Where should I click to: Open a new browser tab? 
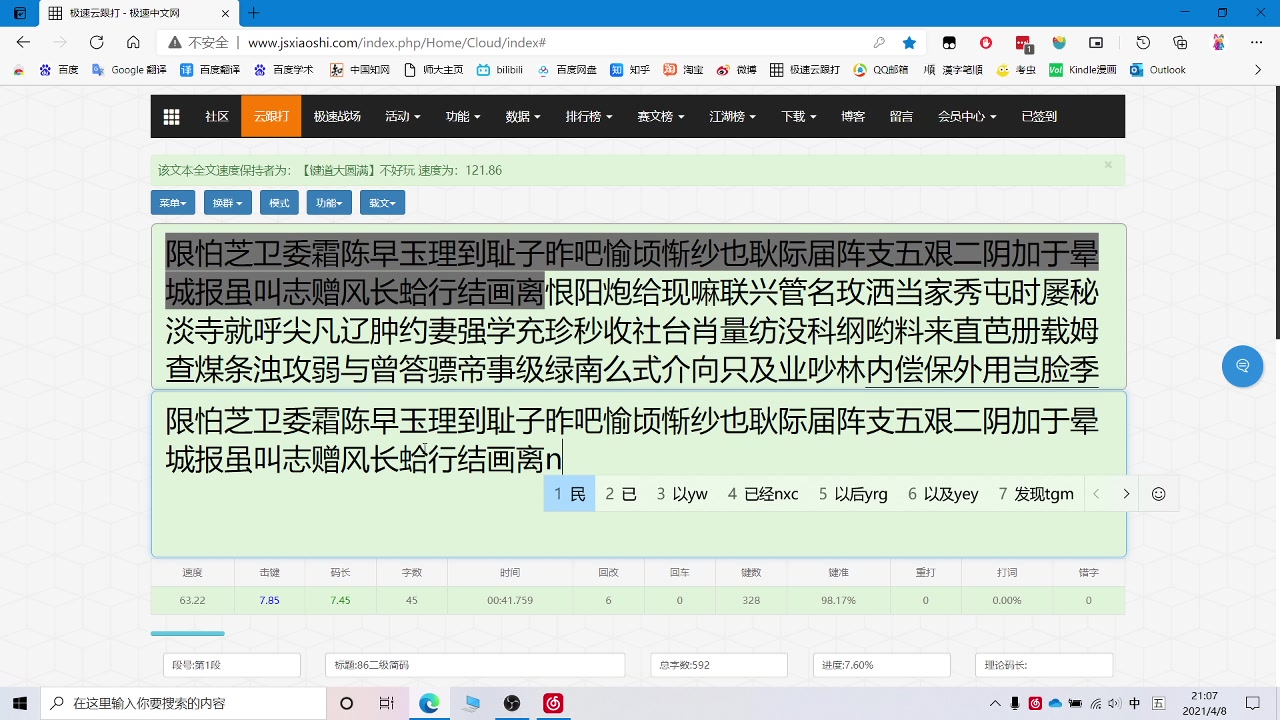(254, 13)
